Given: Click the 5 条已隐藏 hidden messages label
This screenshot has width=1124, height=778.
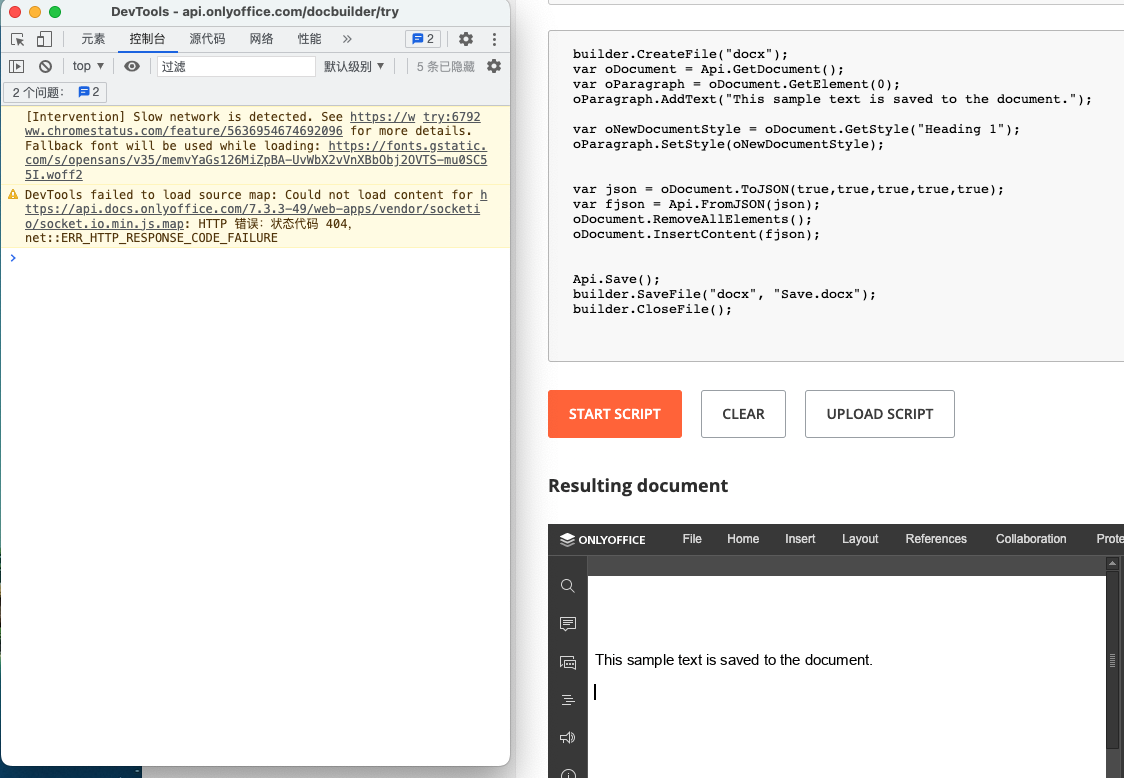Looking at the screenshot, I should [445, 67].
